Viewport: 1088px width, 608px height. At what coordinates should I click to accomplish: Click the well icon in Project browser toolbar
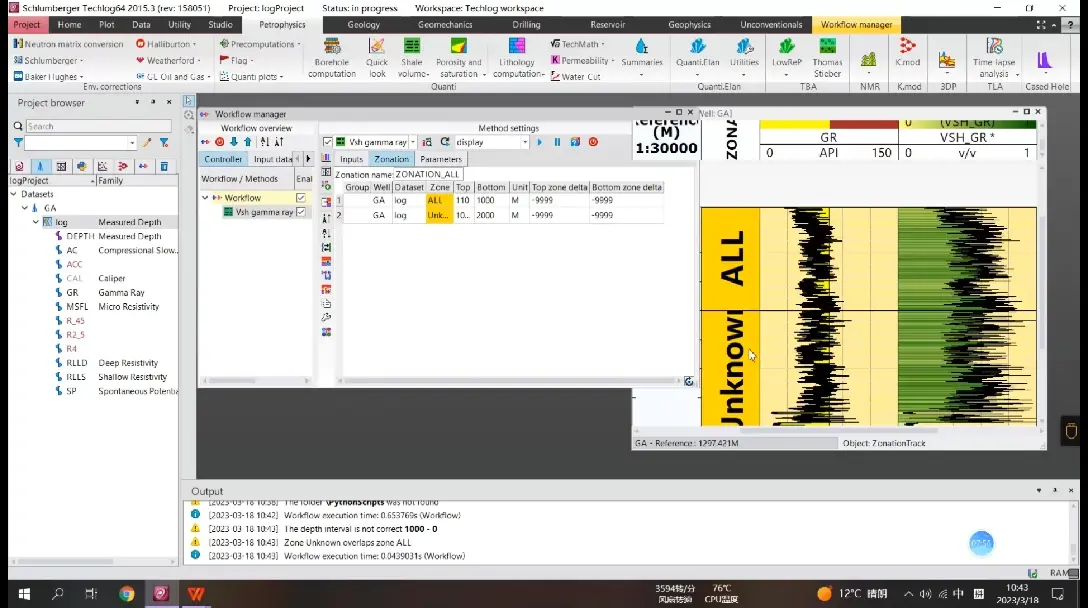click(40, 167)
